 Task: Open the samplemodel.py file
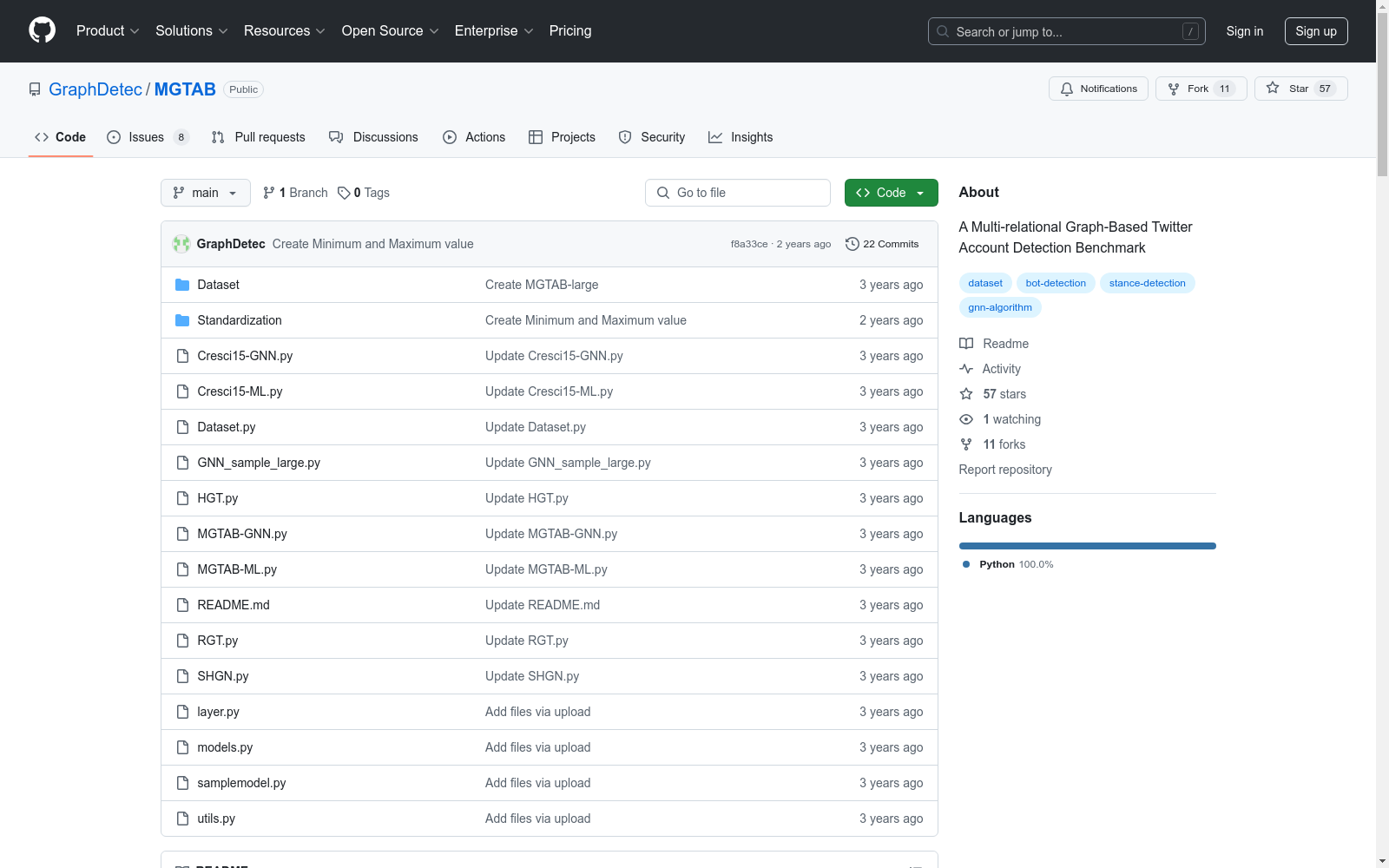coord(241,783)
